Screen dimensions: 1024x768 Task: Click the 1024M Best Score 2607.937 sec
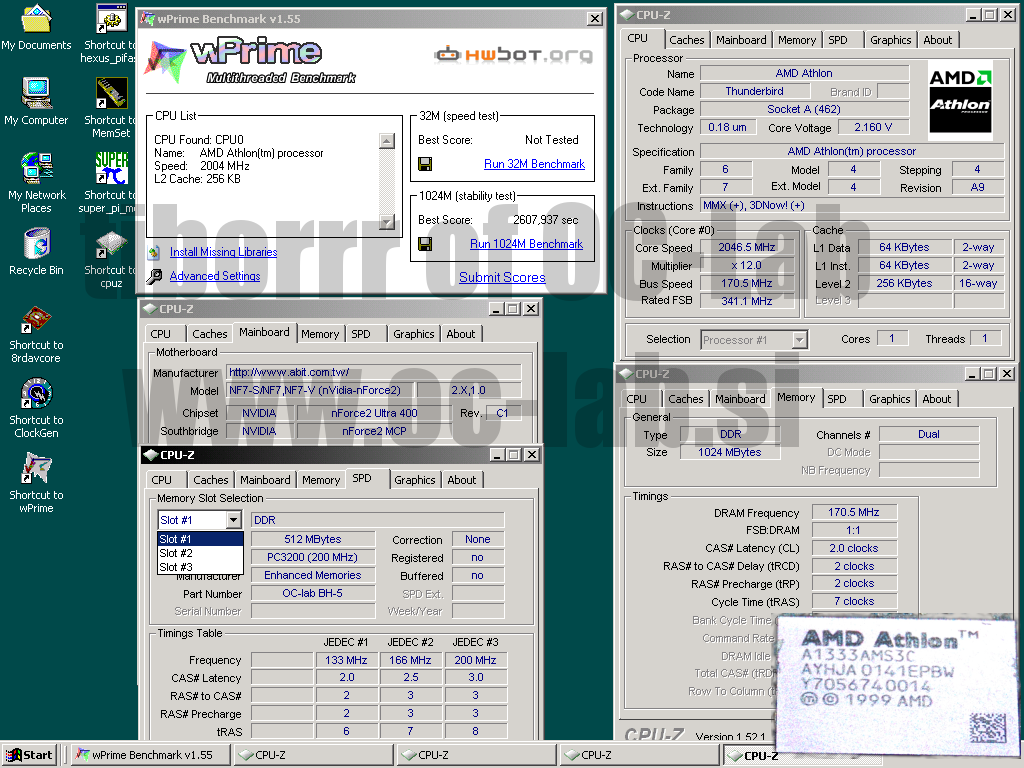(x=545, y=220)
